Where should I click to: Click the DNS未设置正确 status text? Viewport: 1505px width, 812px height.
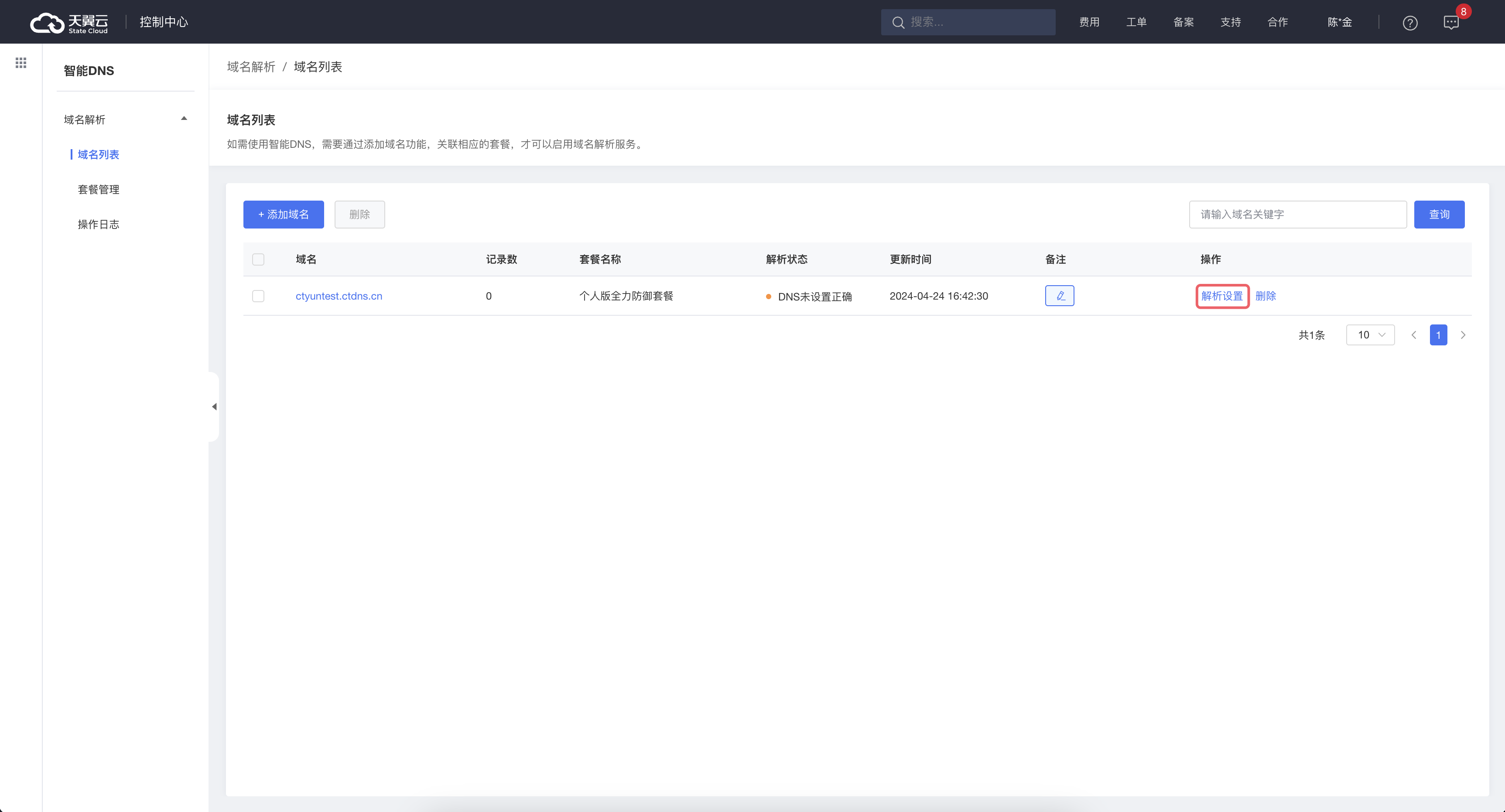coord(814,296)
